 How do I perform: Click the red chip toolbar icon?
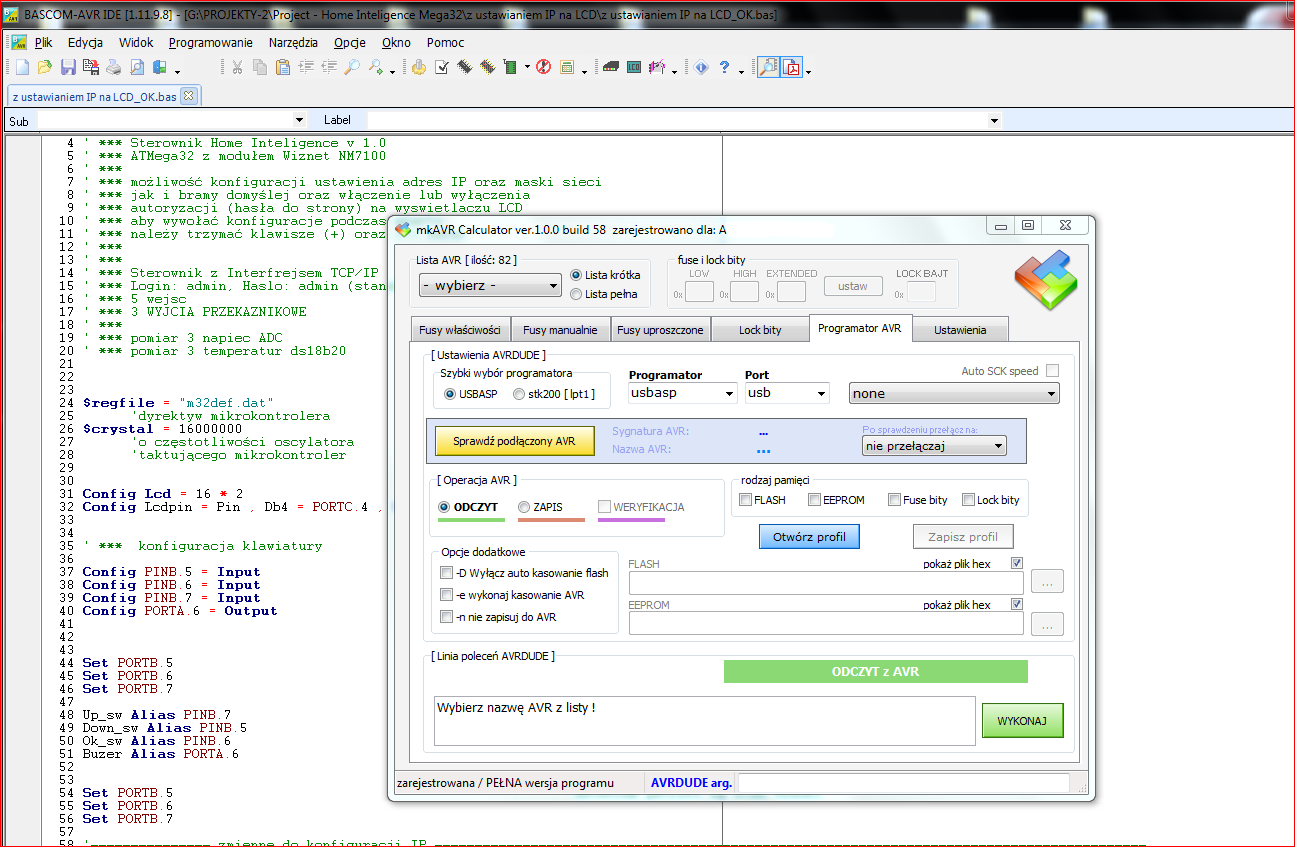[488, 68]
